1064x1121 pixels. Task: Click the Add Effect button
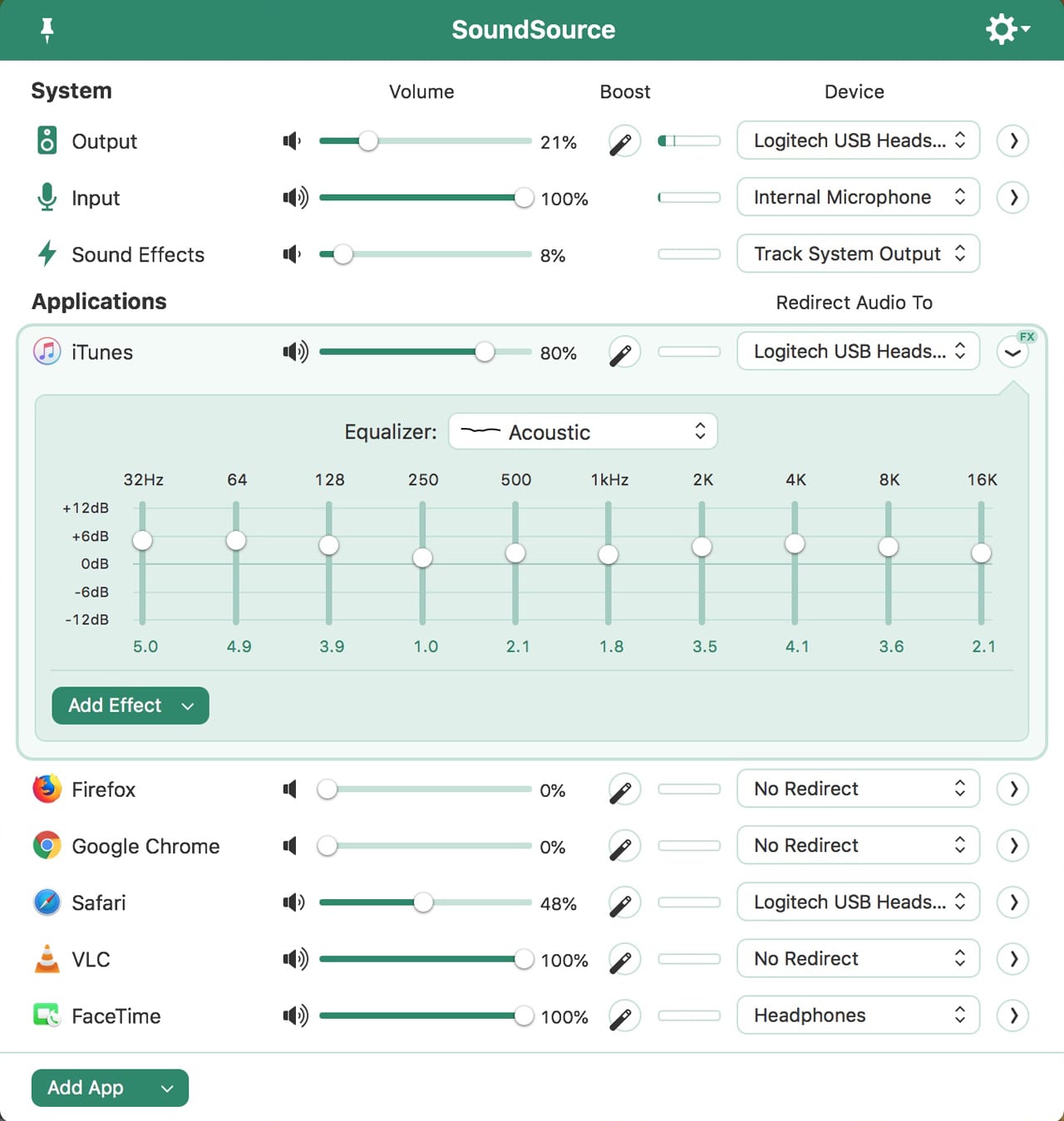pyautogui.click(x=131, y=706)
